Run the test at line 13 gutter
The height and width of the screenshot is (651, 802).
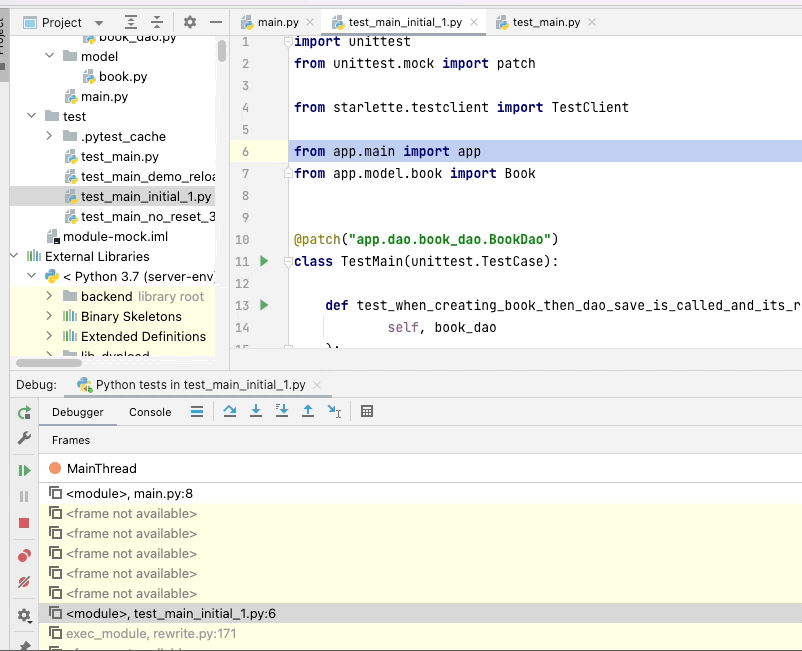coord(264,304)
